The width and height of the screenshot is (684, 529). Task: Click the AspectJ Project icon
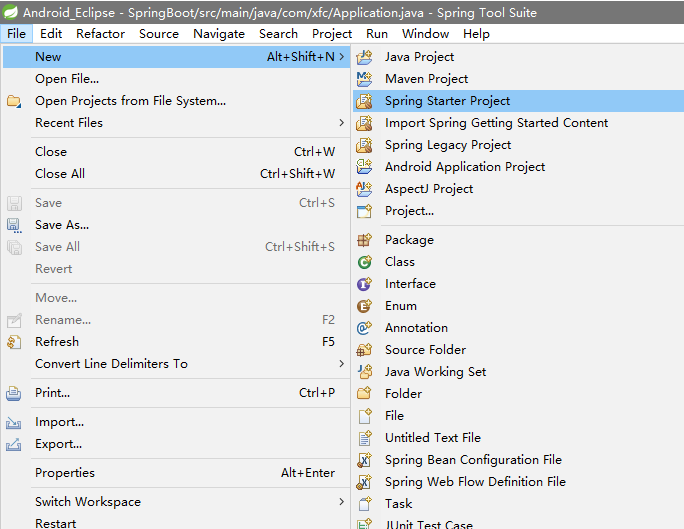(364, 189)
